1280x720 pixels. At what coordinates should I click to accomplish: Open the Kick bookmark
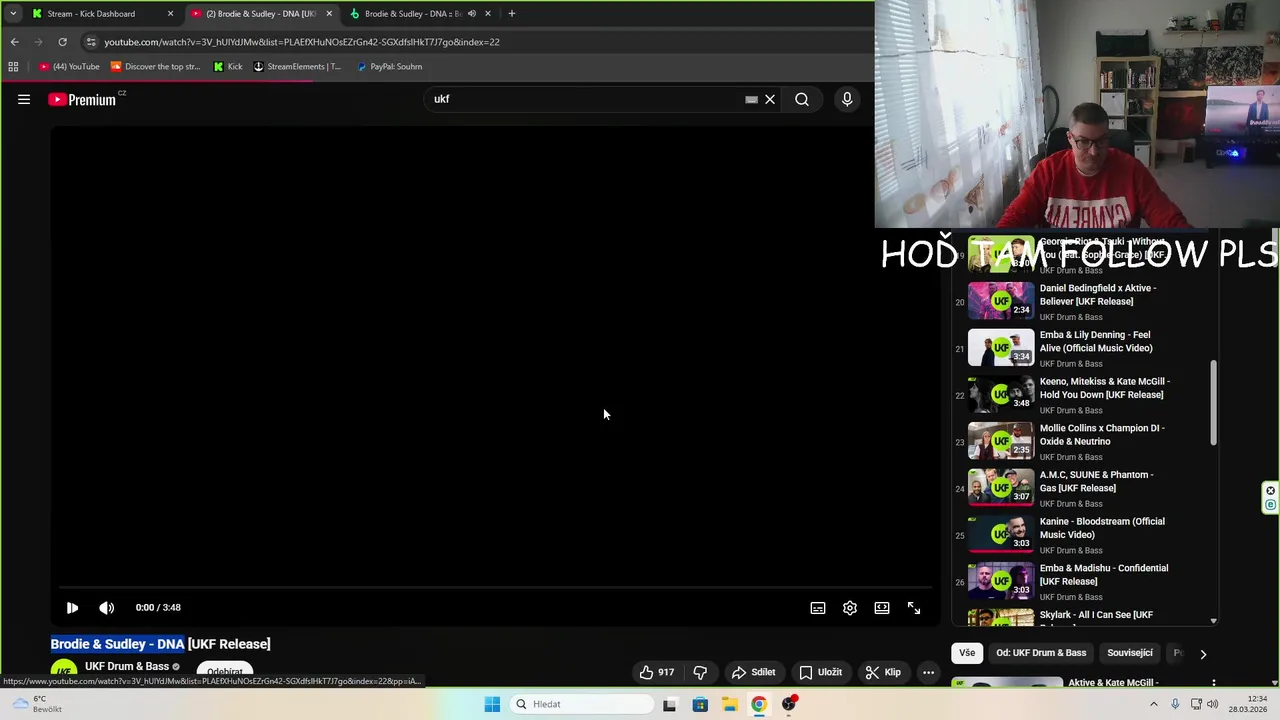(228, 67)
